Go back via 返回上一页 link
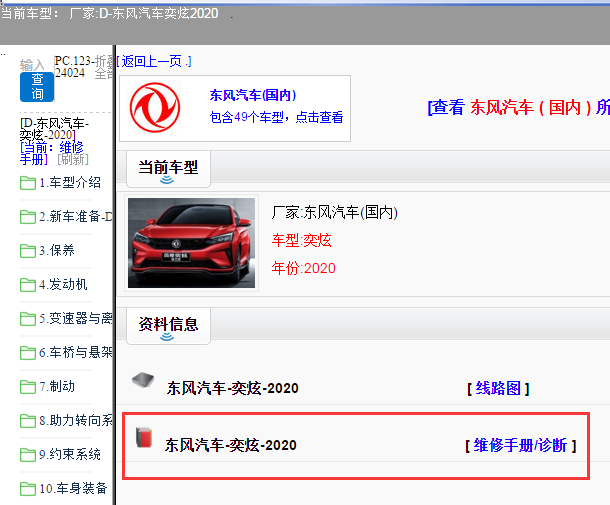This screenshot has height=505, width=610. (x=154, y=61)
